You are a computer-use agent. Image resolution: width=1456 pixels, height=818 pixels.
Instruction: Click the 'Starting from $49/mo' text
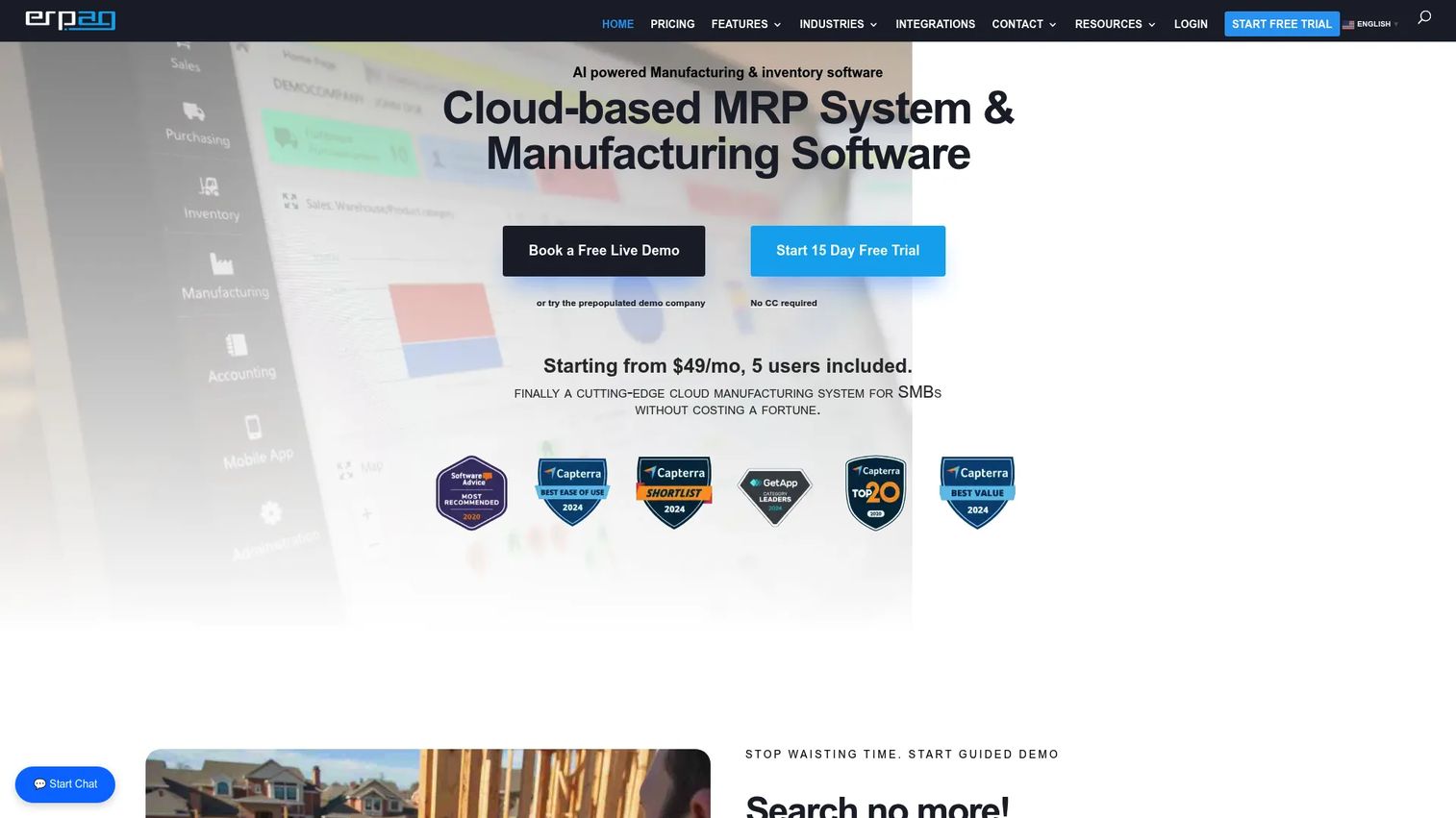pos(728,365)
